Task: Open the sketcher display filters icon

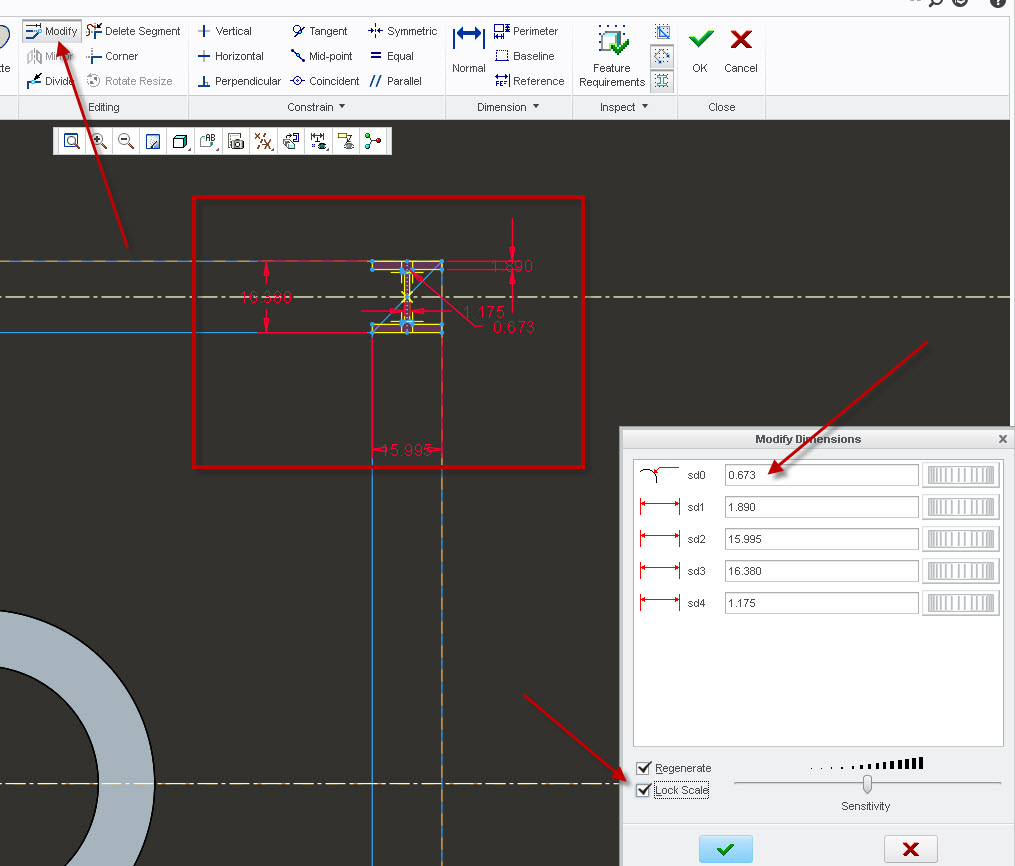Action: tap(318, 141)
